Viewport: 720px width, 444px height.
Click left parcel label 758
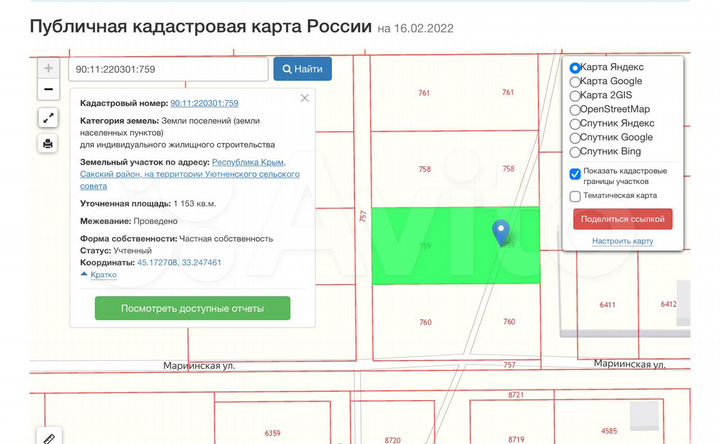coord(425,169)
